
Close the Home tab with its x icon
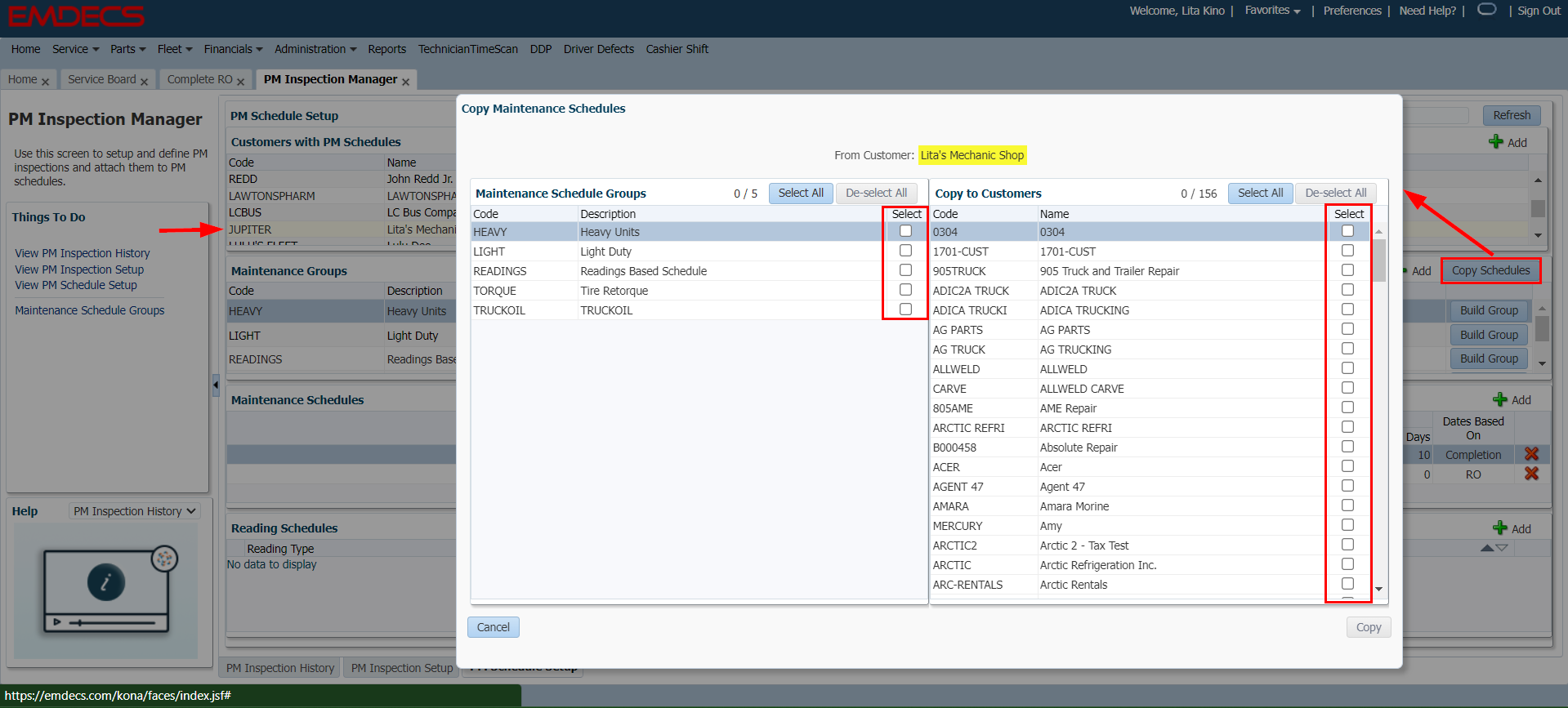(45, 82)
